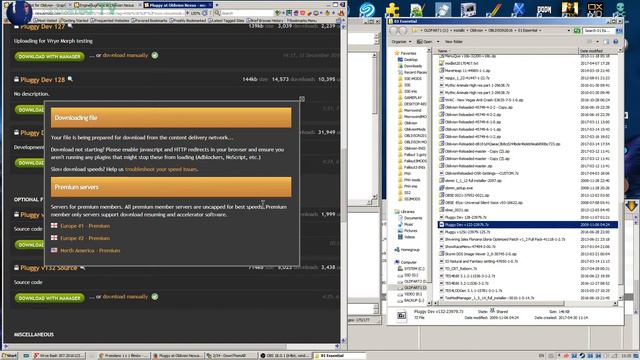Open Organize menu in Explorer window
Screen dimensions: 640x360
[x=401, y=42]
